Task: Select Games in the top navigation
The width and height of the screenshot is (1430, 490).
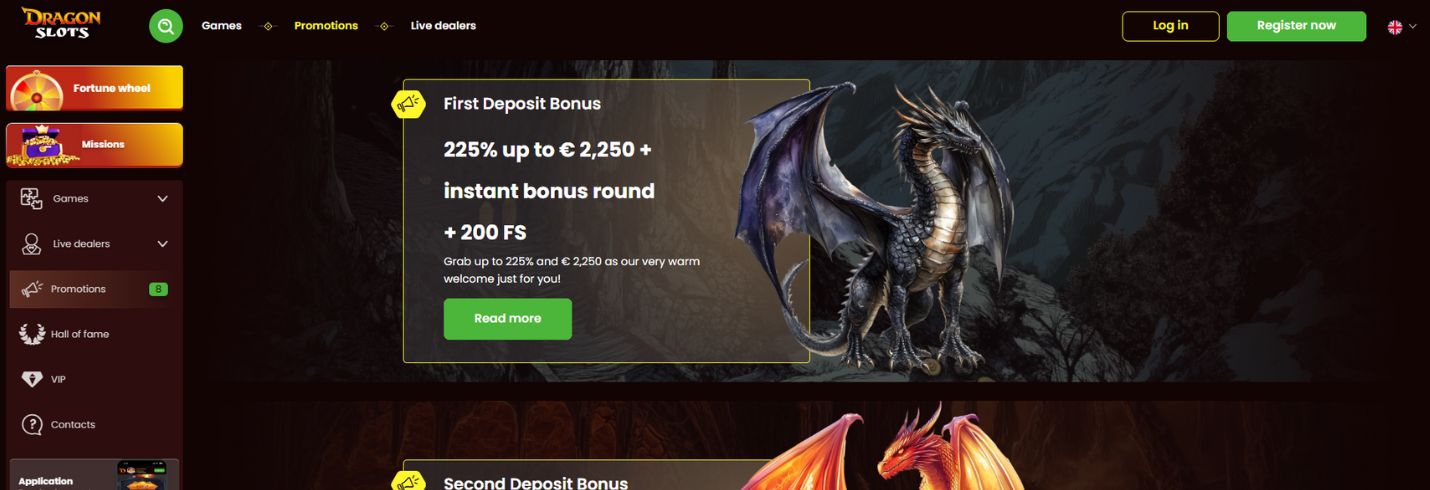Action: point(221,26)
